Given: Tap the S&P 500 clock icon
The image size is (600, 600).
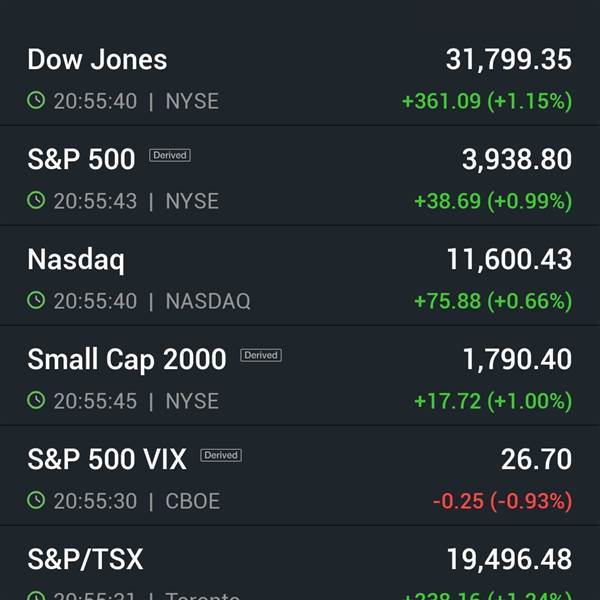Looking at the screenshot, I should 36,200.
